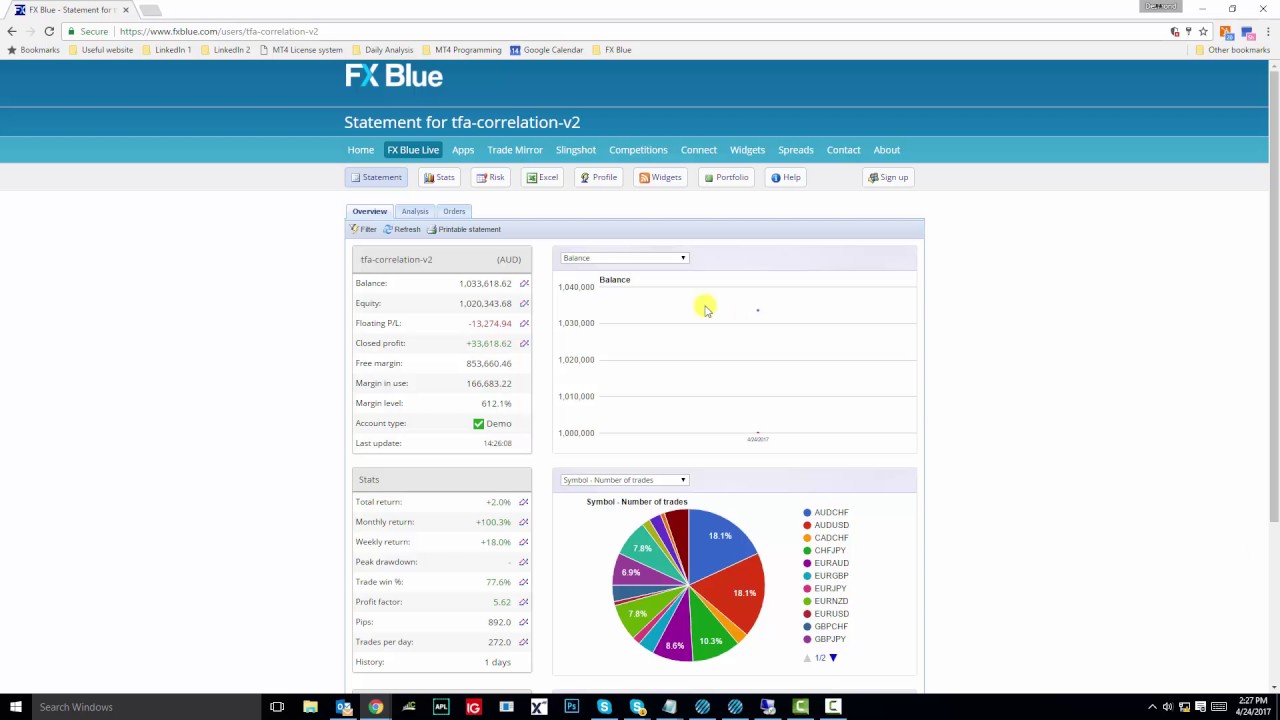Click chart icon beside Closed profit
1280x720 pixels.
(x=524, y=343)
